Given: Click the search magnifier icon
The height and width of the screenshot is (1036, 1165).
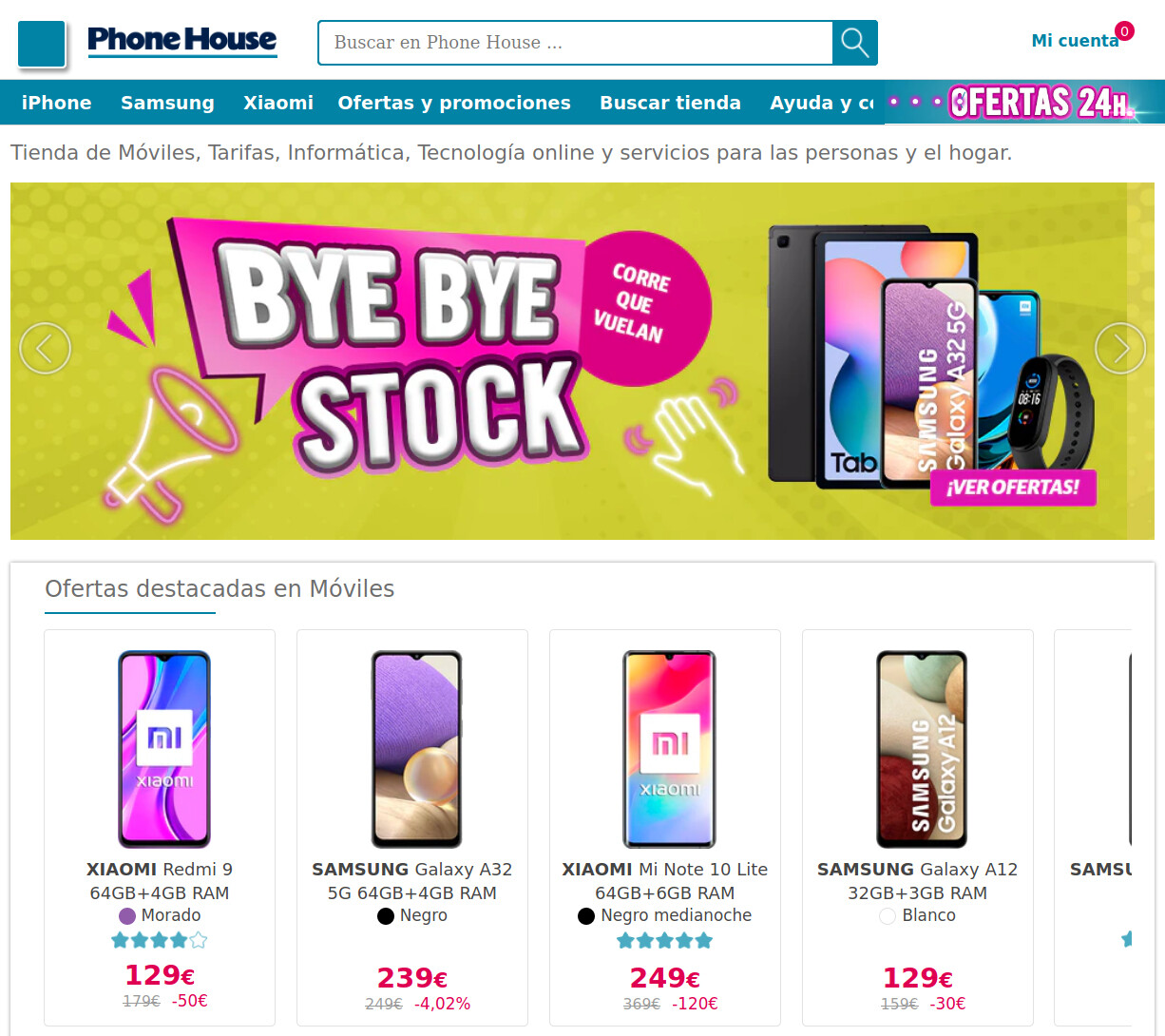Looking at the screenshot, I should 854,43.
